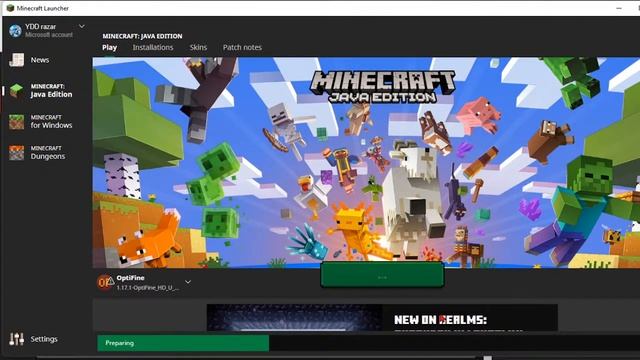
Task: Minimize the Minecraft Launcher window
Action: pos(619,8)
